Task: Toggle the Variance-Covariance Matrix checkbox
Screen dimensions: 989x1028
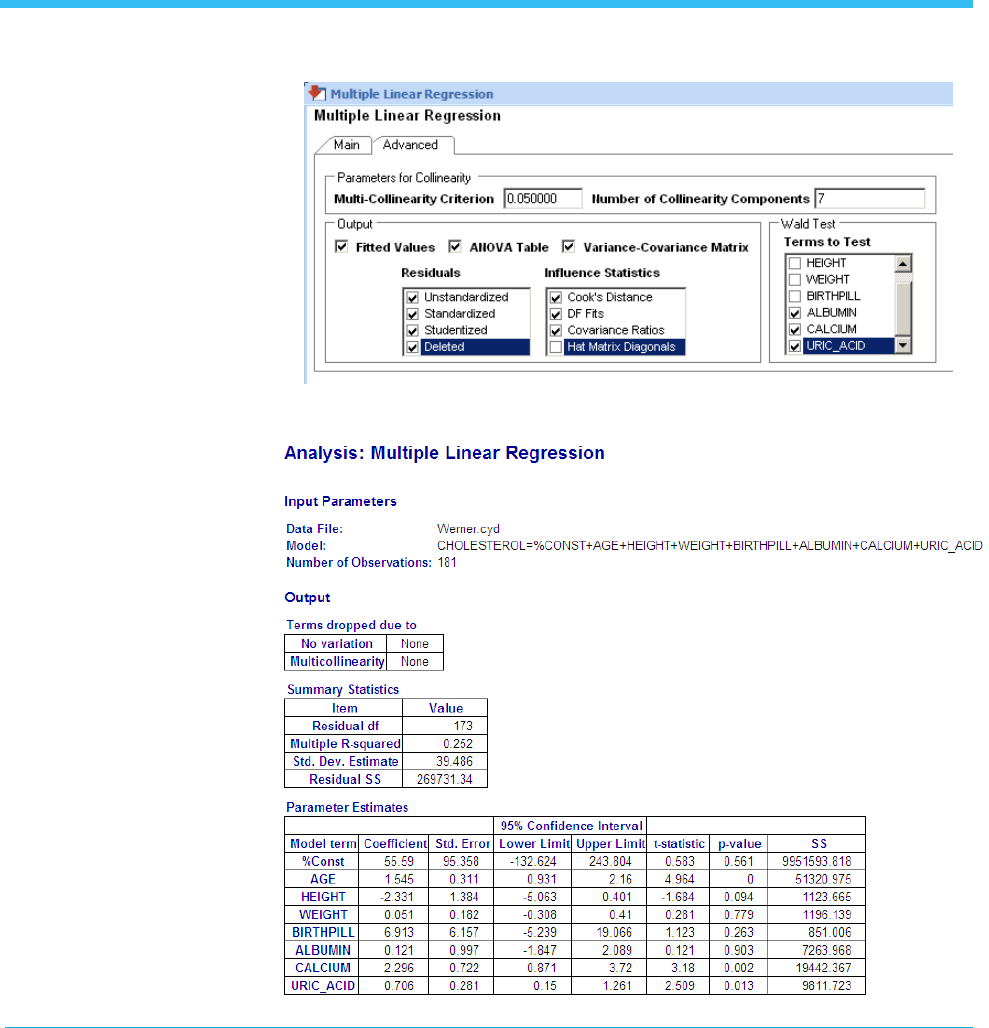Action: point(568,247)
